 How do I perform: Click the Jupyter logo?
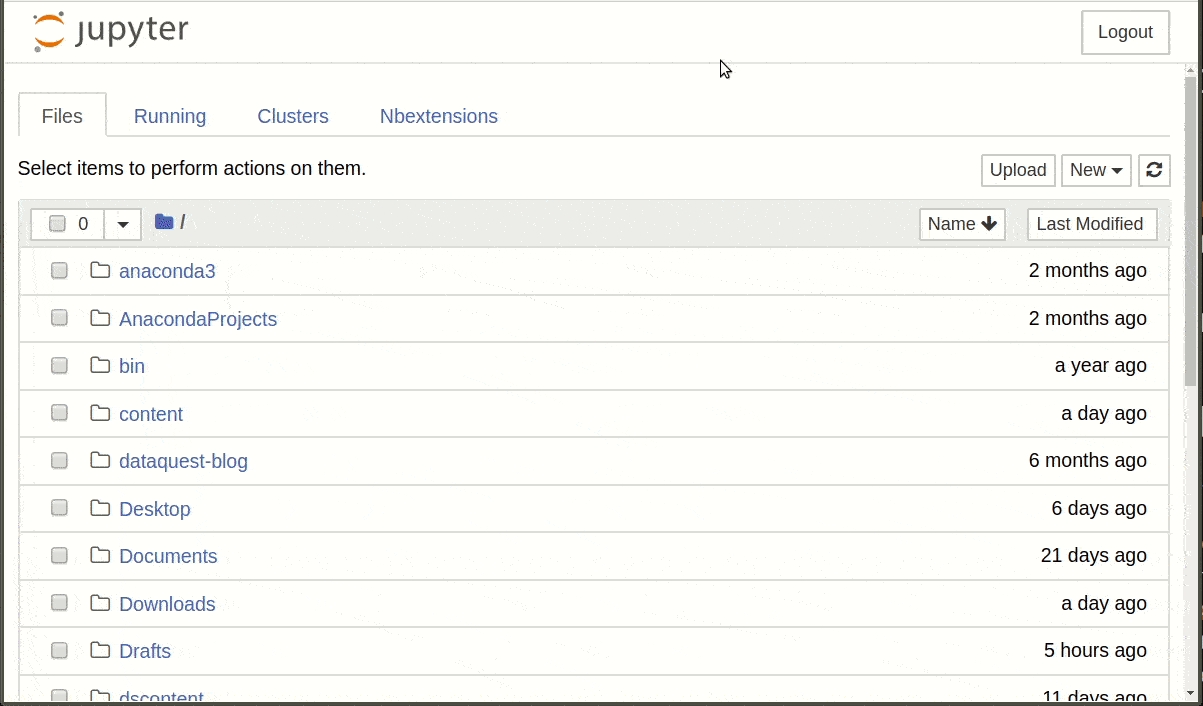pos(110,32)
